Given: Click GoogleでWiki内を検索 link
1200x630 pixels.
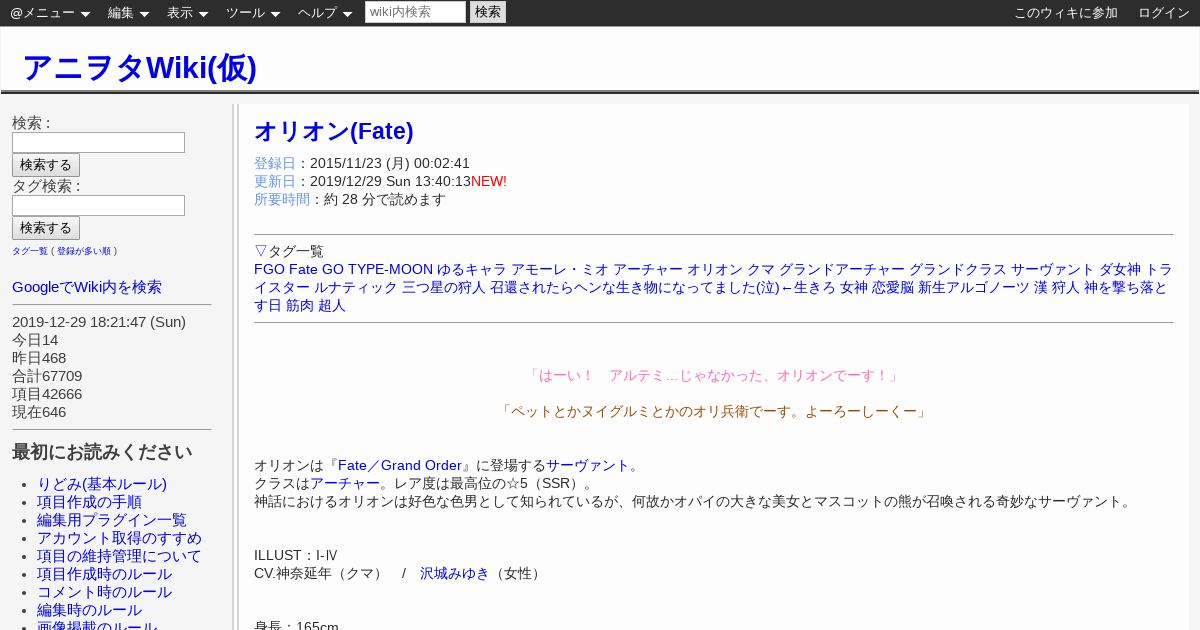Looking at the screenshot, I should click(x=87, y=287).
